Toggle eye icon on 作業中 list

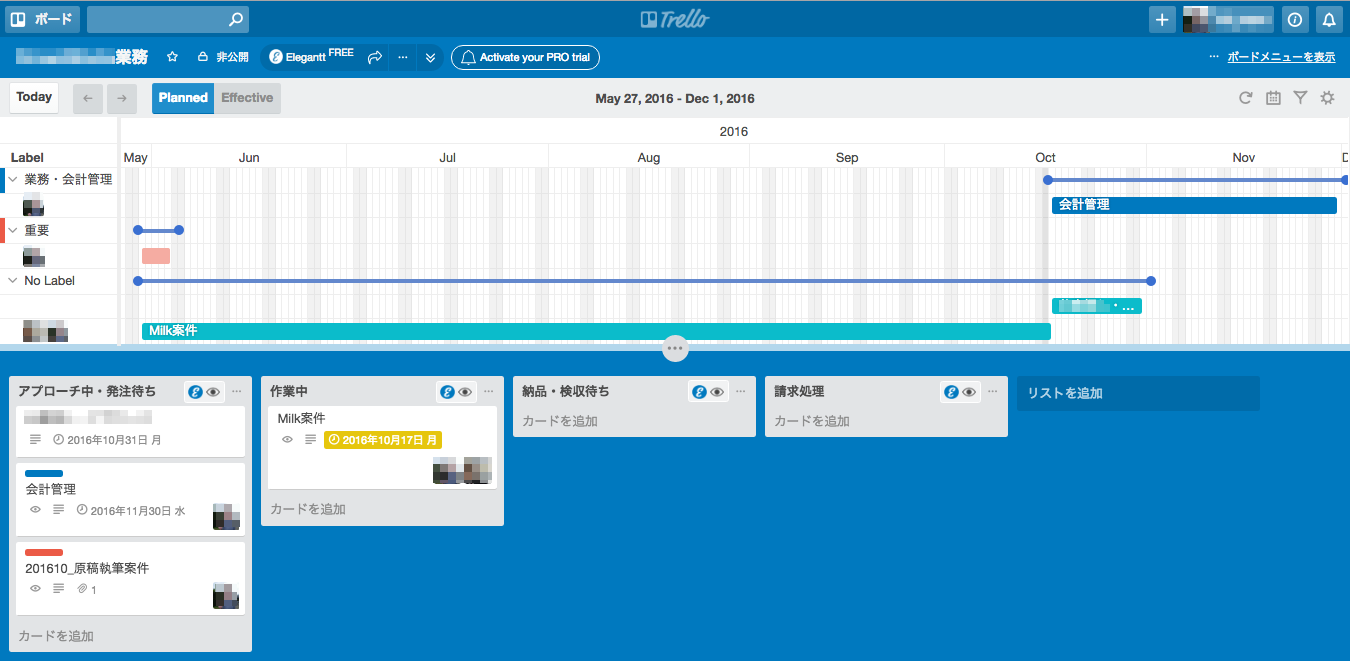coord(465,392)
